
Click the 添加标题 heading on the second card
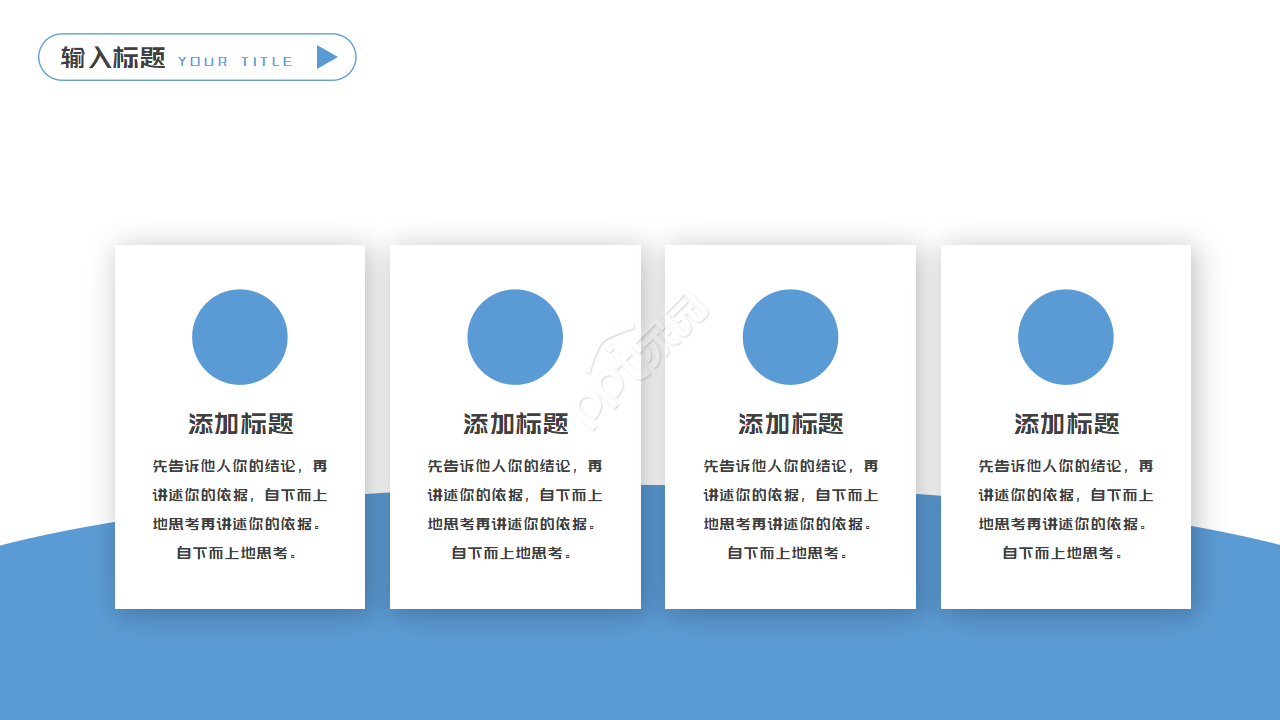click(x=515, y=424)
